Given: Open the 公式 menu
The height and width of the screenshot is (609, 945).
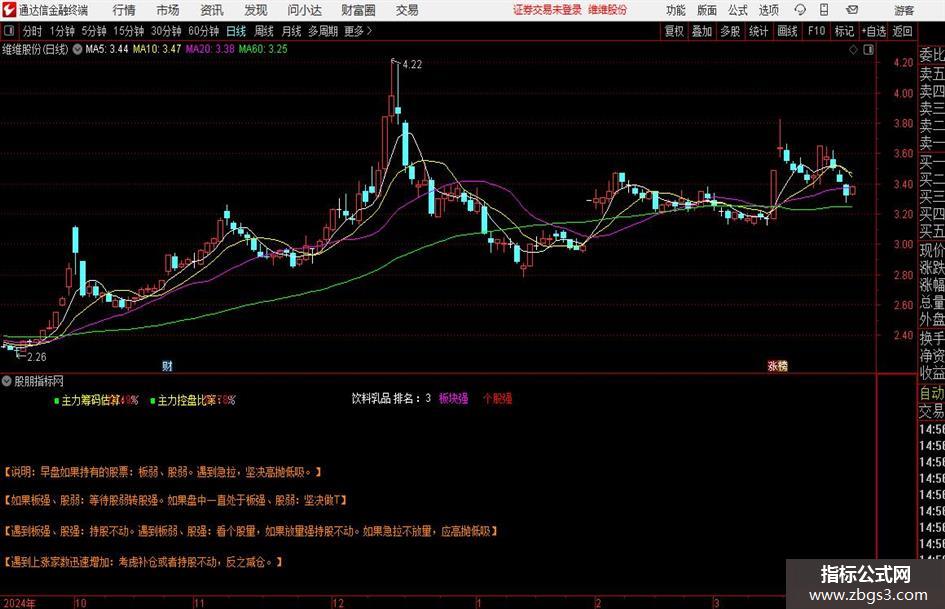Looking at the screenshot, I should (x=738, y=10).
